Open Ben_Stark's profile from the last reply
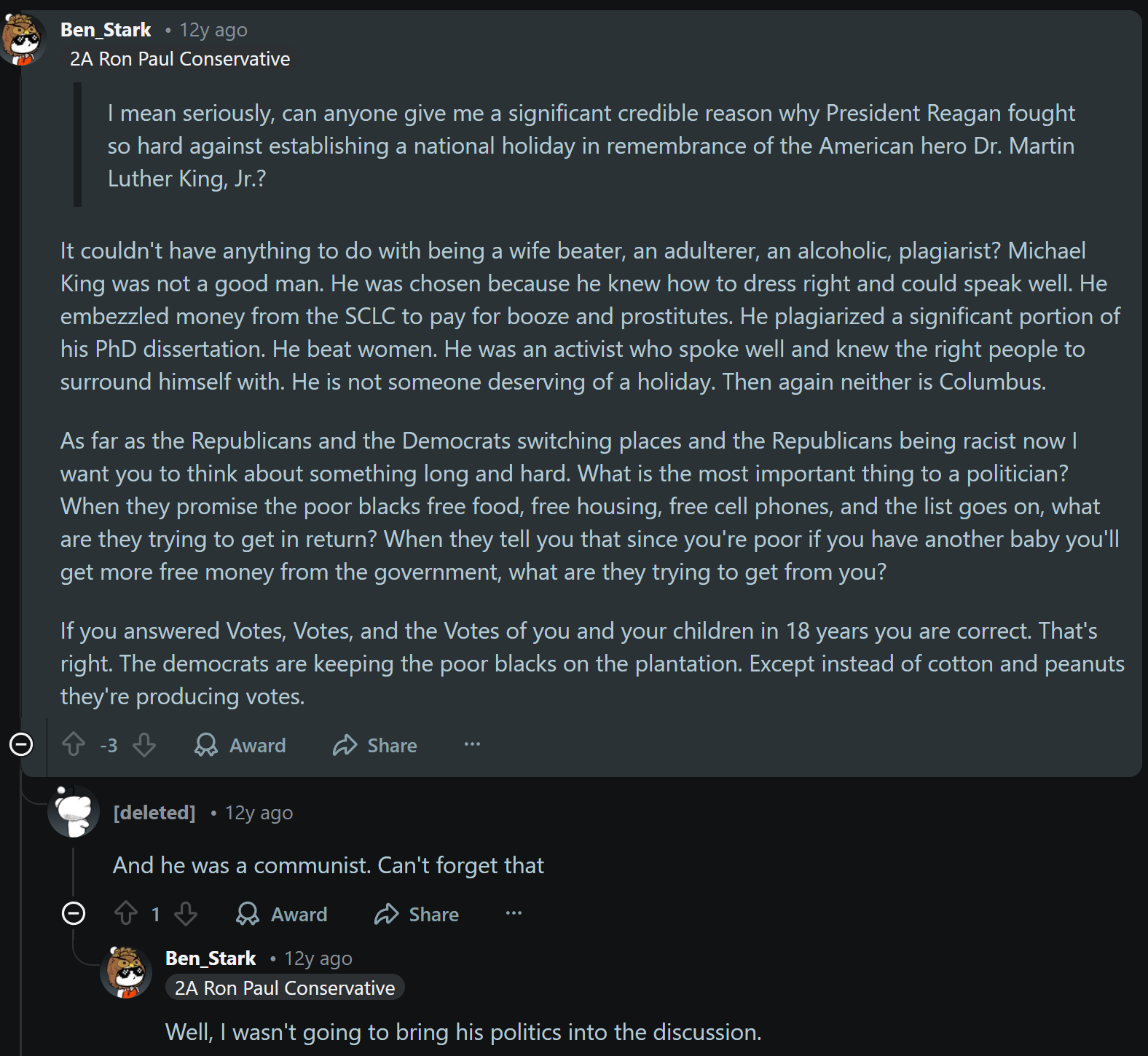The image size is (1148, 1056). pos(211,958)
